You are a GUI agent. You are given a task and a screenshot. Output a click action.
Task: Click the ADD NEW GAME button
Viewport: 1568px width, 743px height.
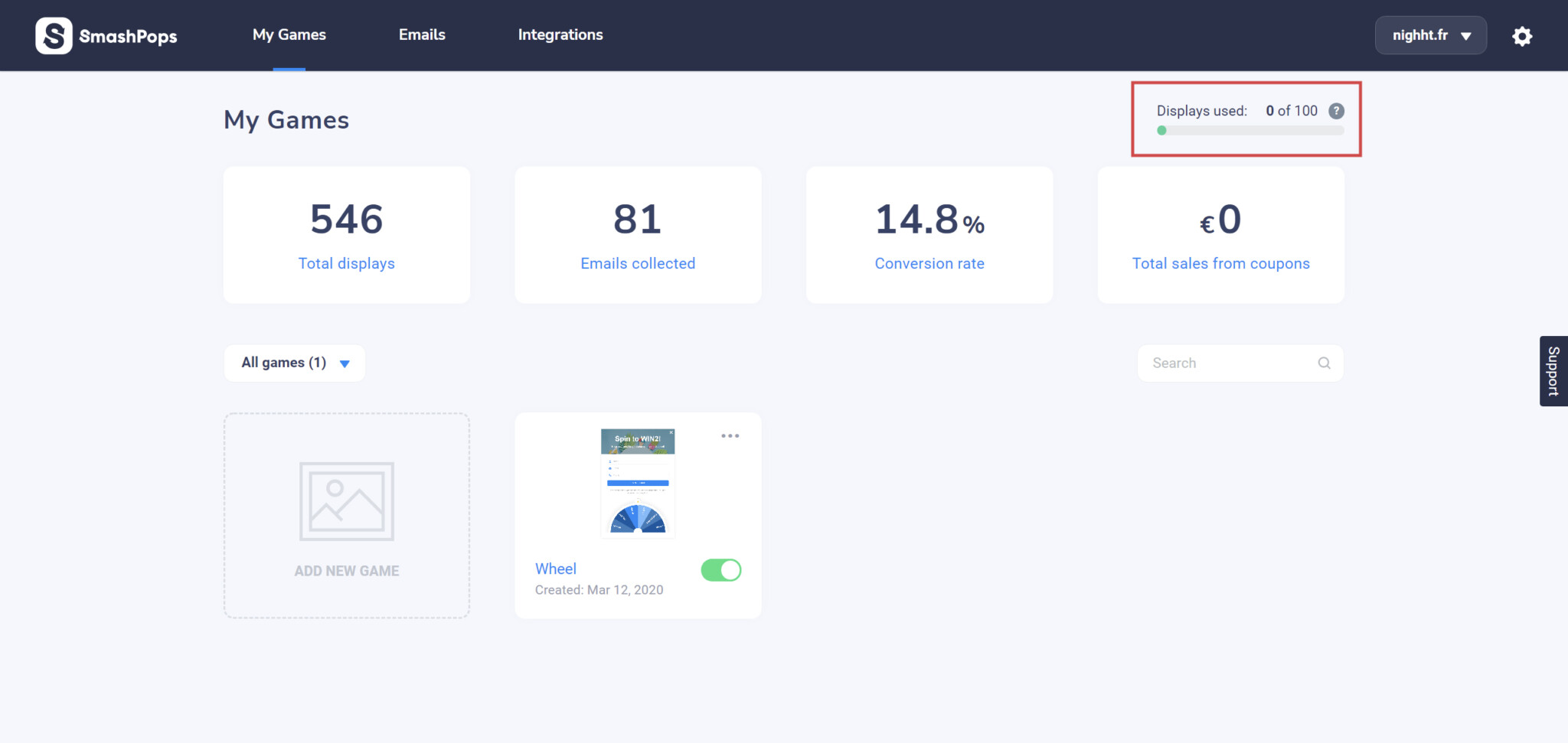(346, 570)
